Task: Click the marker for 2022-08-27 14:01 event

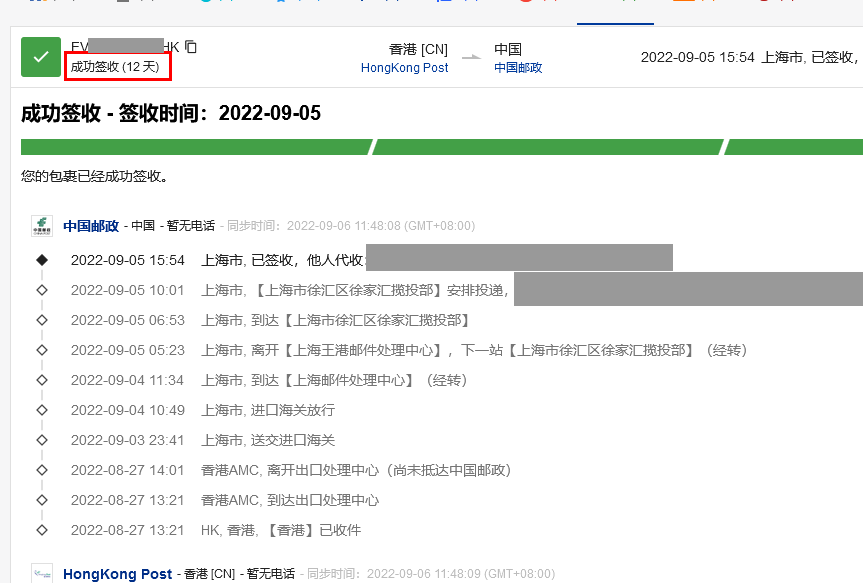Action: [41, 470]
